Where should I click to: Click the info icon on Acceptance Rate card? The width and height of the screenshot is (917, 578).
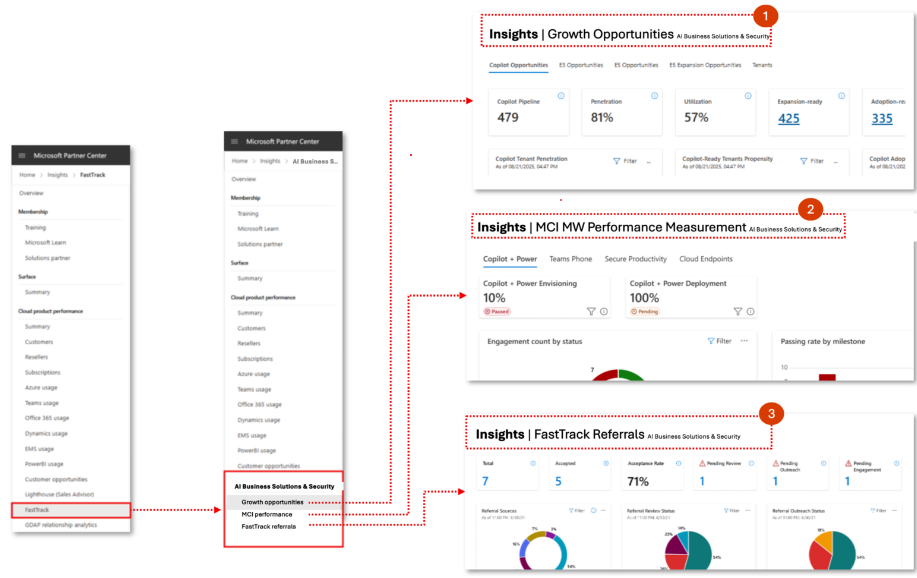pos(679,463)
